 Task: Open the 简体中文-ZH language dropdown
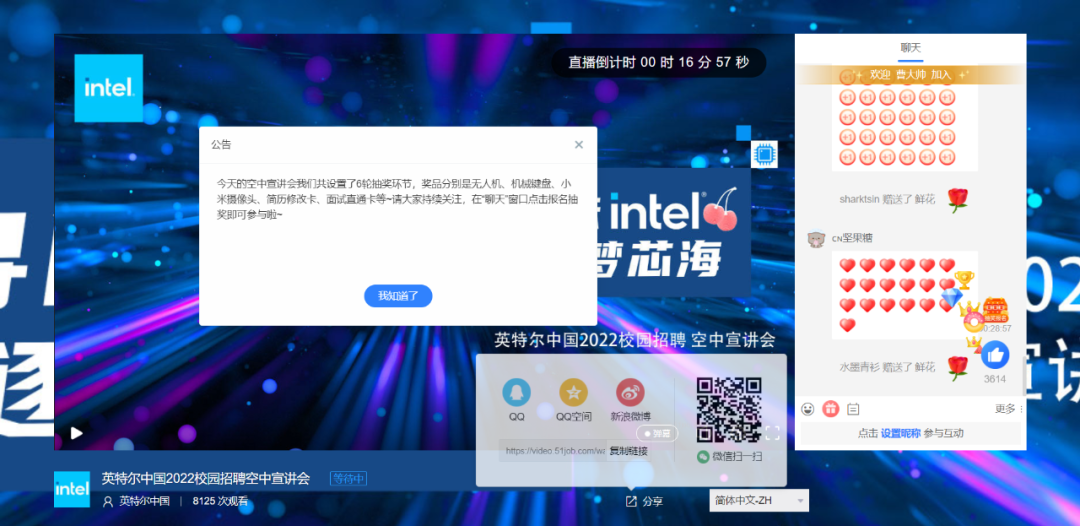(x=758, y=500)
